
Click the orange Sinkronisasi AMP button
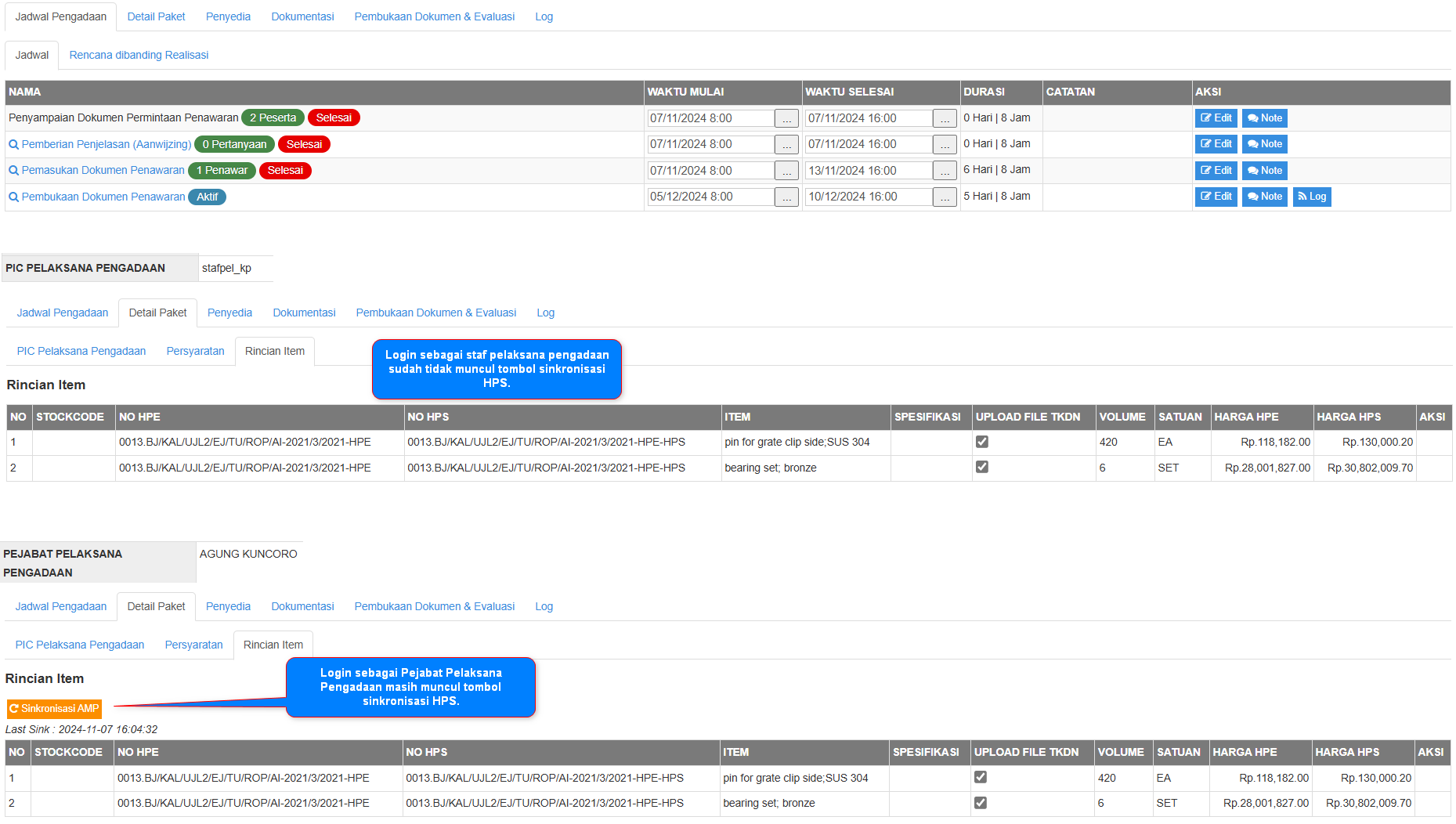coord(54,709)
